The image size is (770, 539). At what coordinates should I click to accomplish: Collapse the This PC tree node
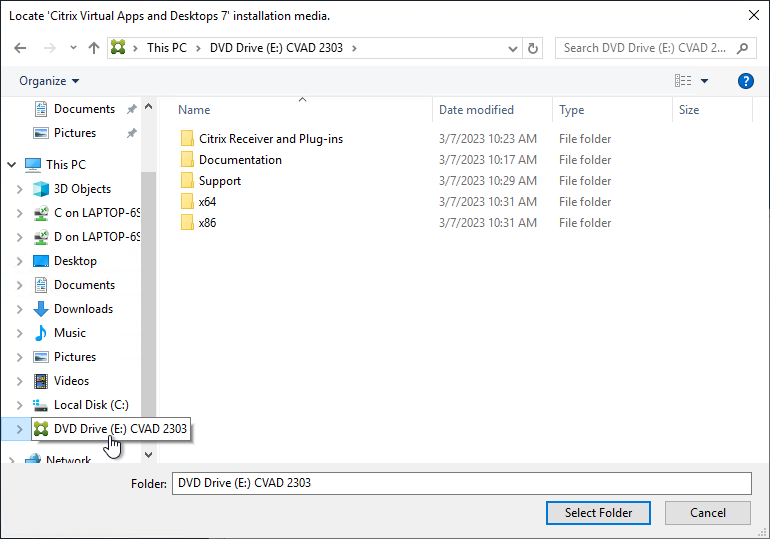pos(12,165)
